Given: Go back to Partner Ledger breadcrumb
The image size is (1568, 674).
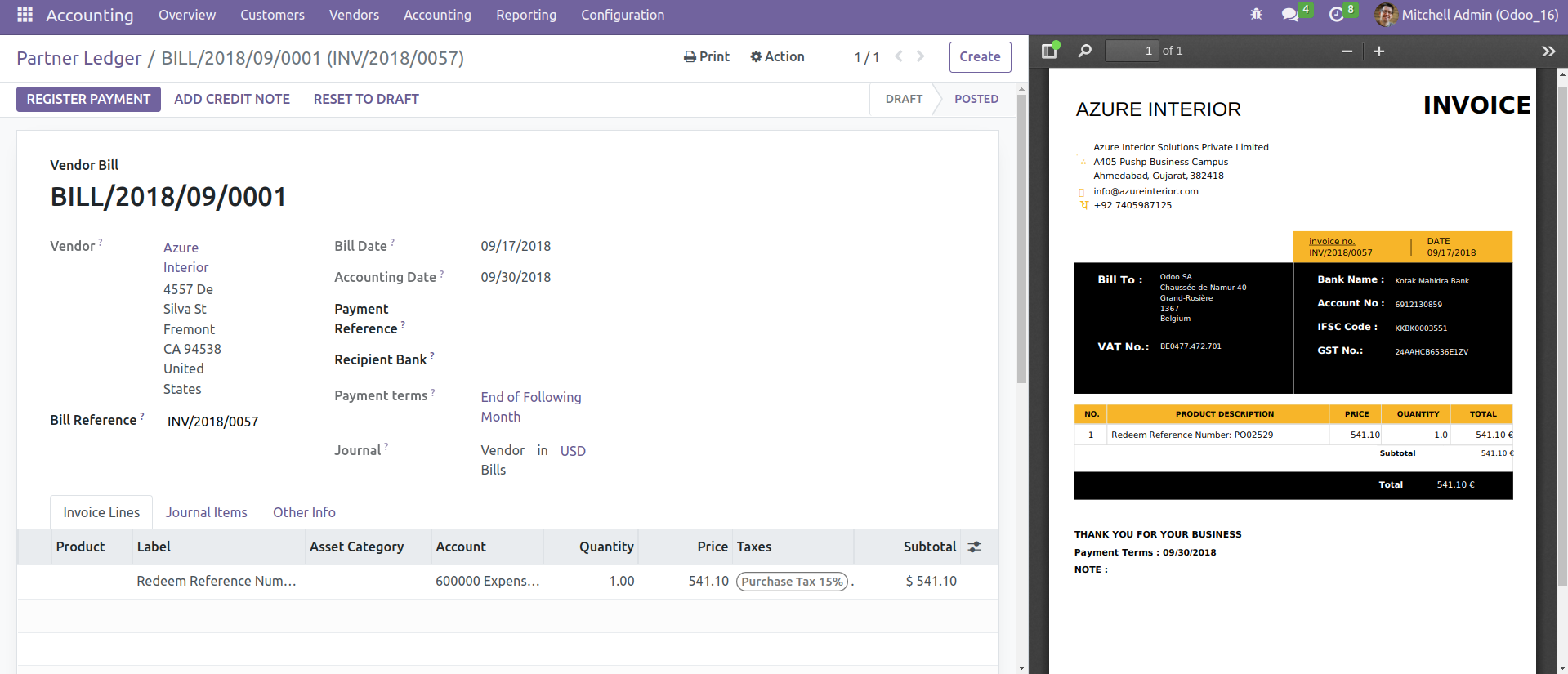Looking at the screenshot, I should click(79, 58).
